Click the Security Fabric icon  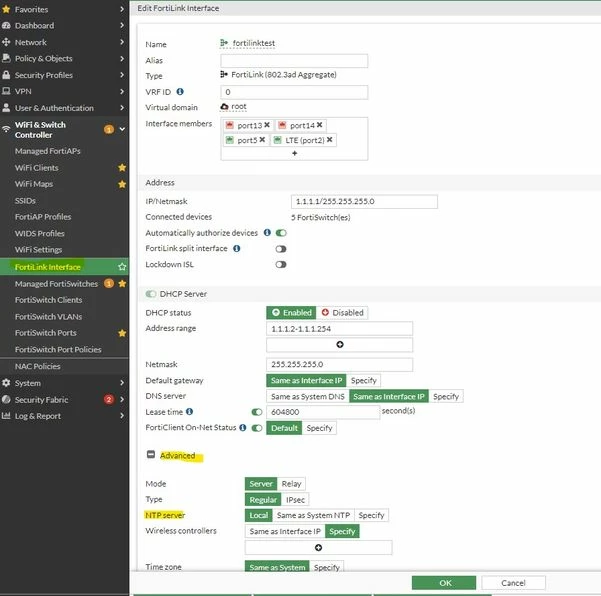pyautogui.click(x=6, y=399)
